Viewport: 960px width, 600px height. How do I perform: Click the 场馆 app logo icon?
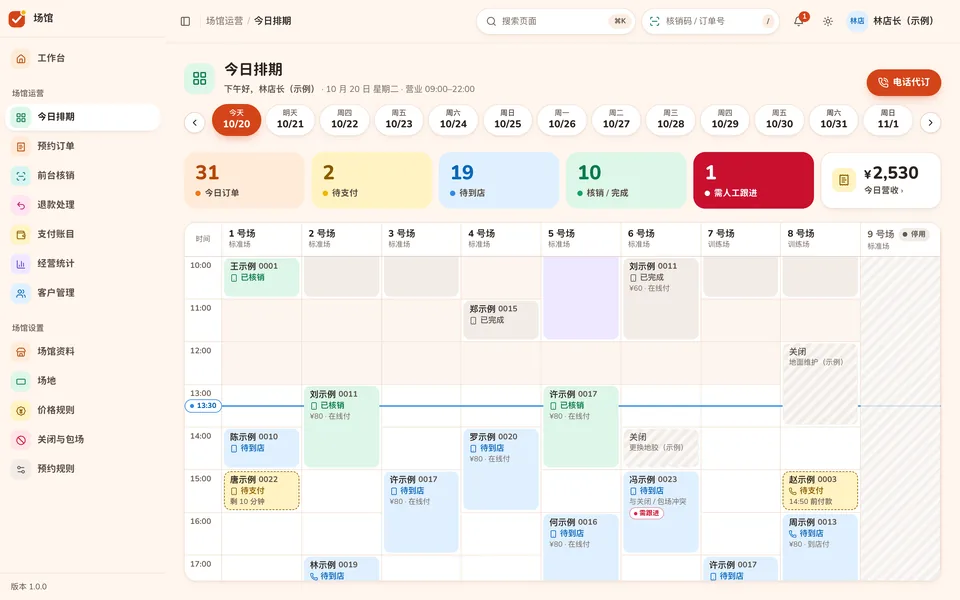(x=17, y=18)
